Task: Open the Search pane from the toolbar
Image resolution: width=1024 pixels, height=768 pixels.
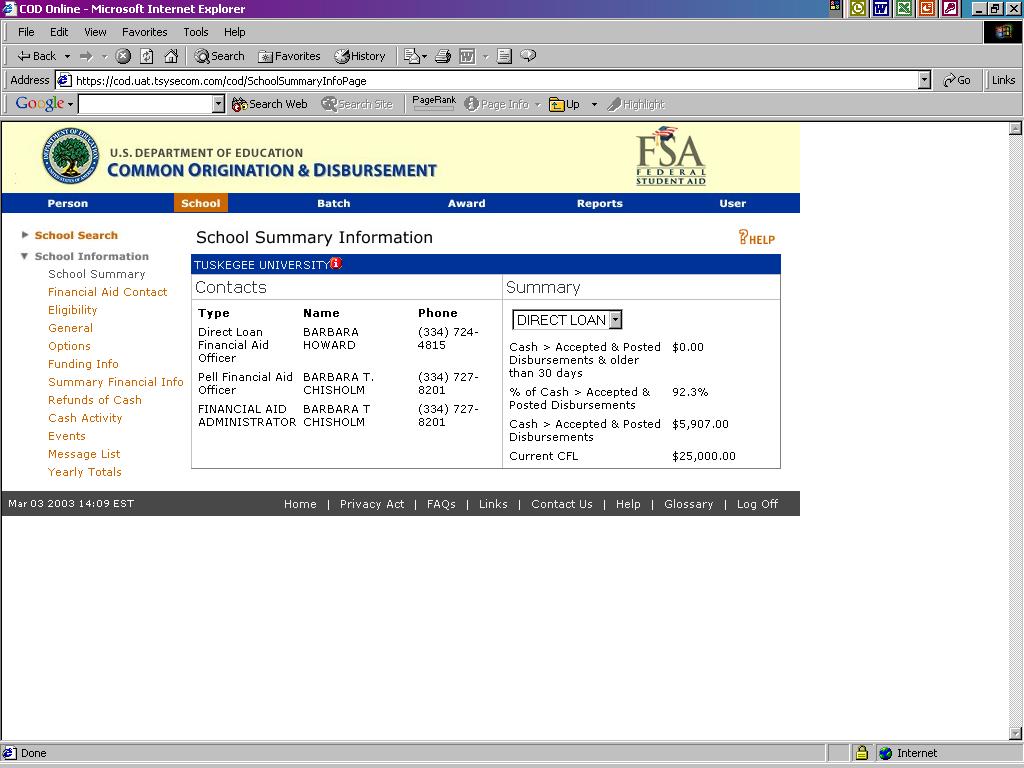Action: coord(219,56)
